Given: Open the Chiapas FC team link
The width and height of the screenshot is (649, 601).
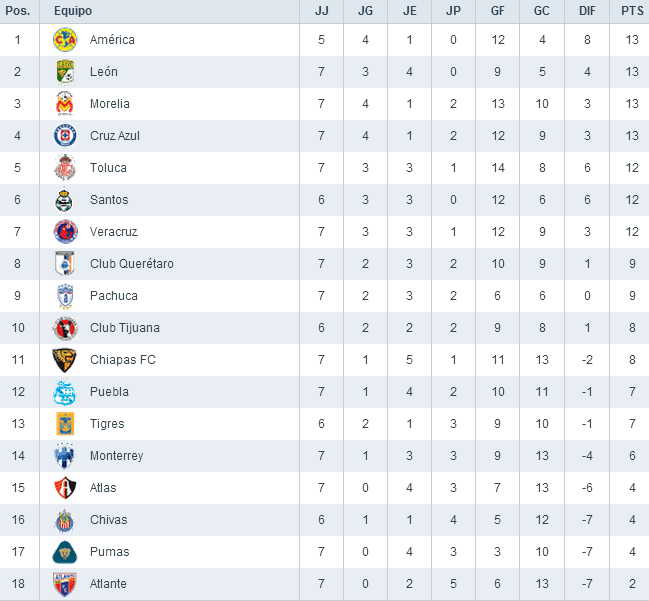Looking at the screenshot, I should click(x=123, y=360).
